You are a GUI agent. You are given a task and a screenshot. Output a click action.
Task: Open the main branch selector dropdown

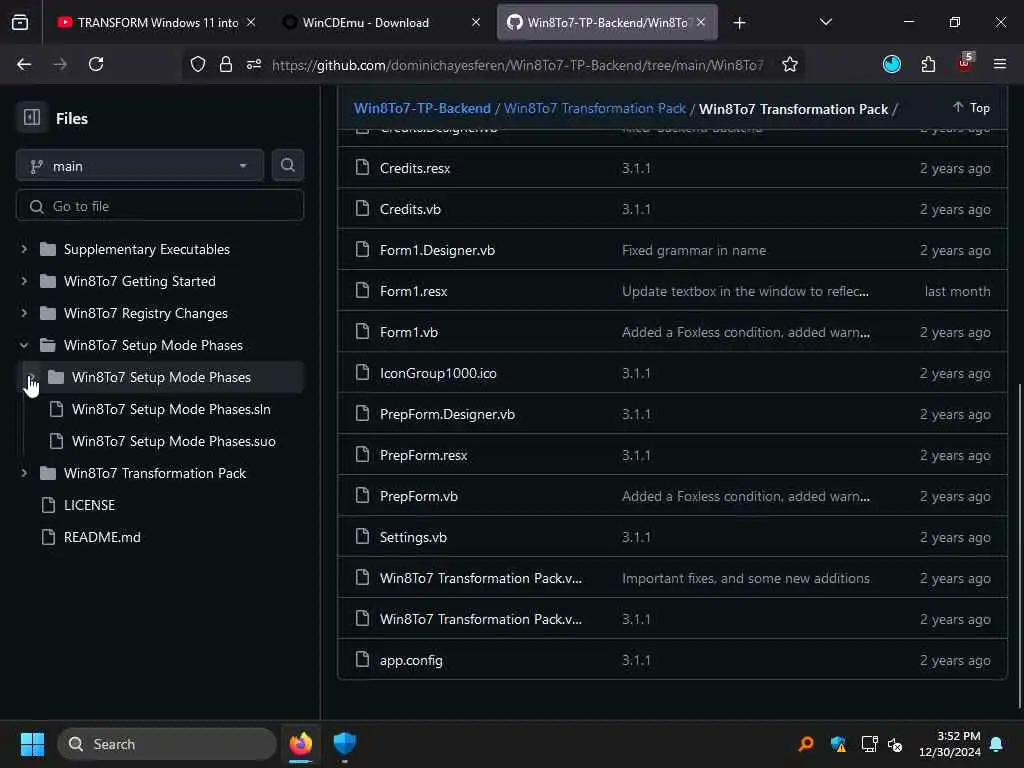140,166
